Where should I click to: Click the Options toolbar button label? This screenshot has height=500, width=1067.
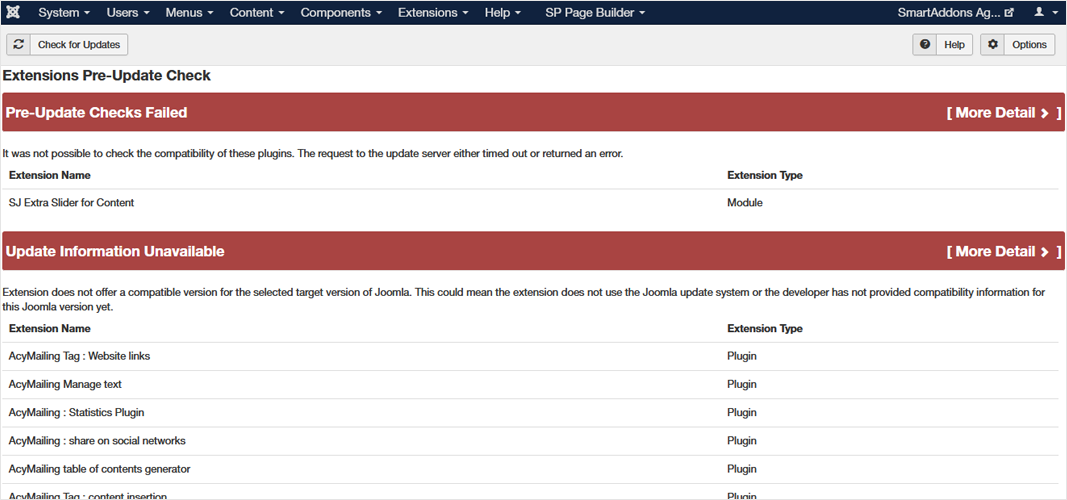point(1029,44)
